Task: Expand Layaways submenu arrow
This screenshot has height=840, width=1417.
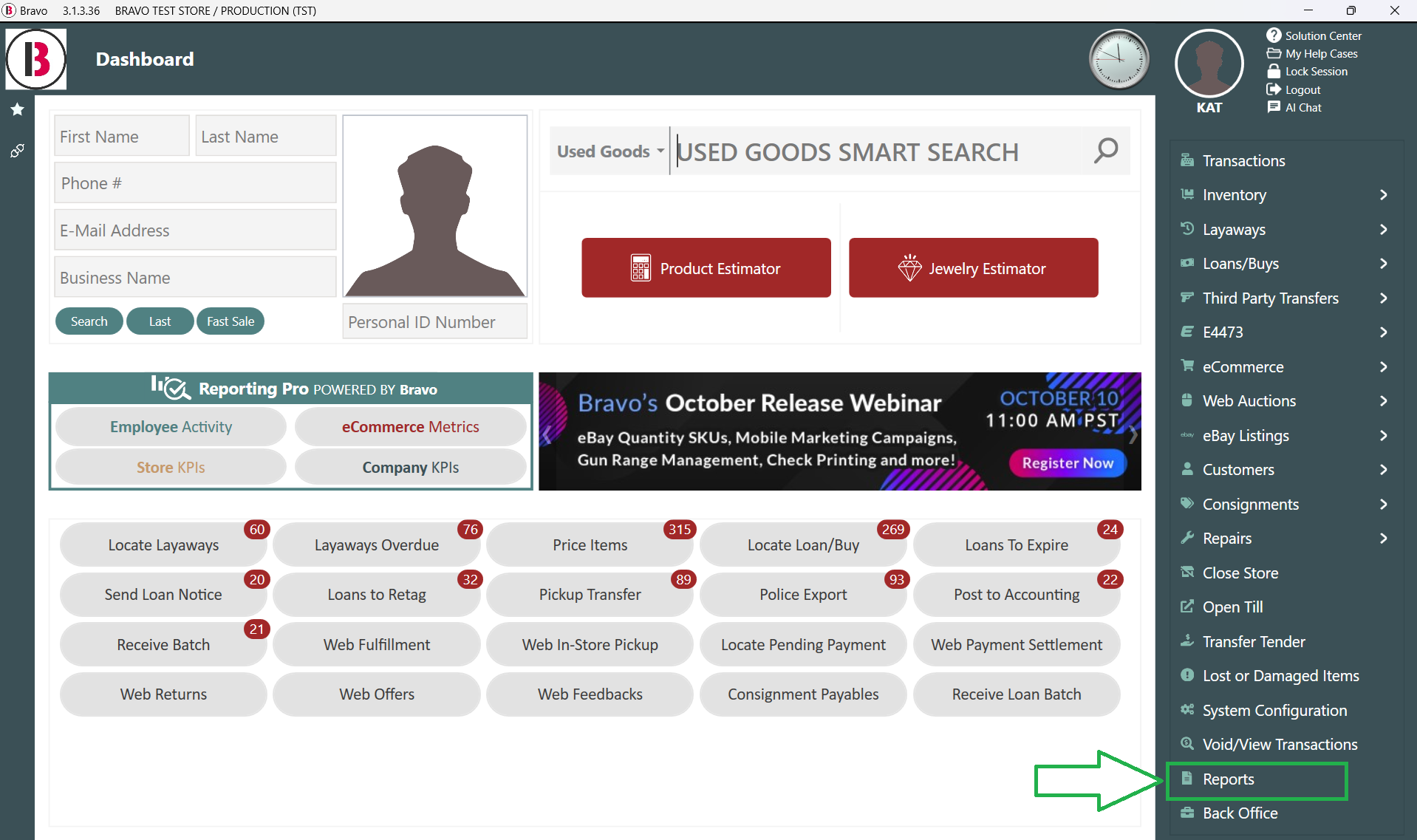Action: pos(1383,229)
